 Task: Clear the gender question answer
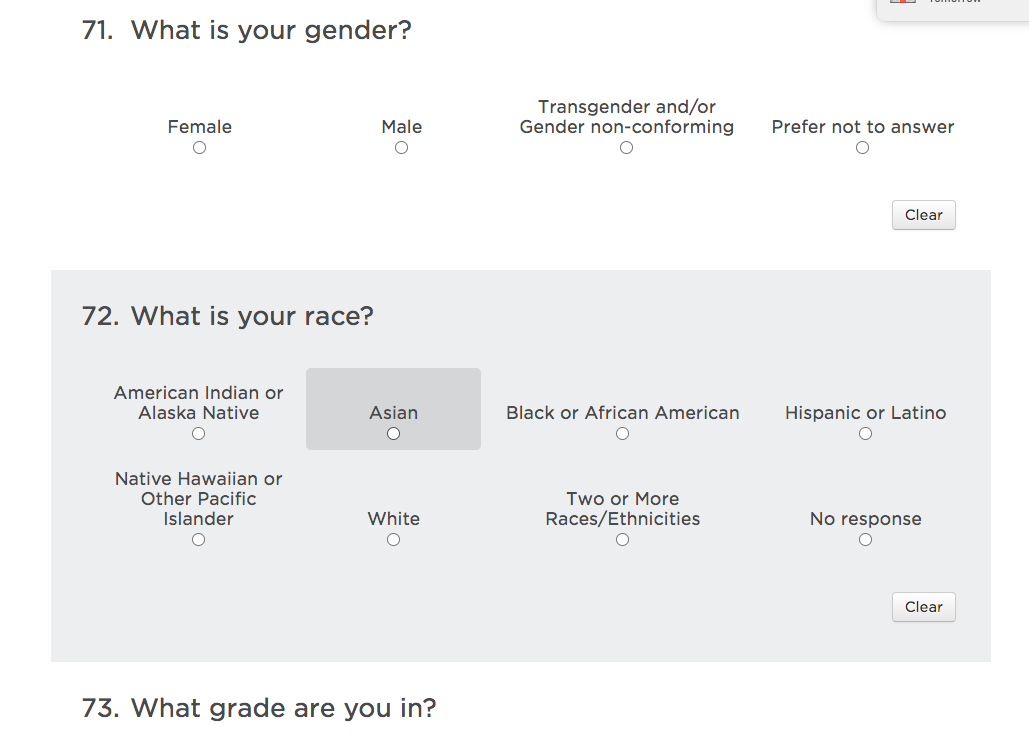[923, 215]
